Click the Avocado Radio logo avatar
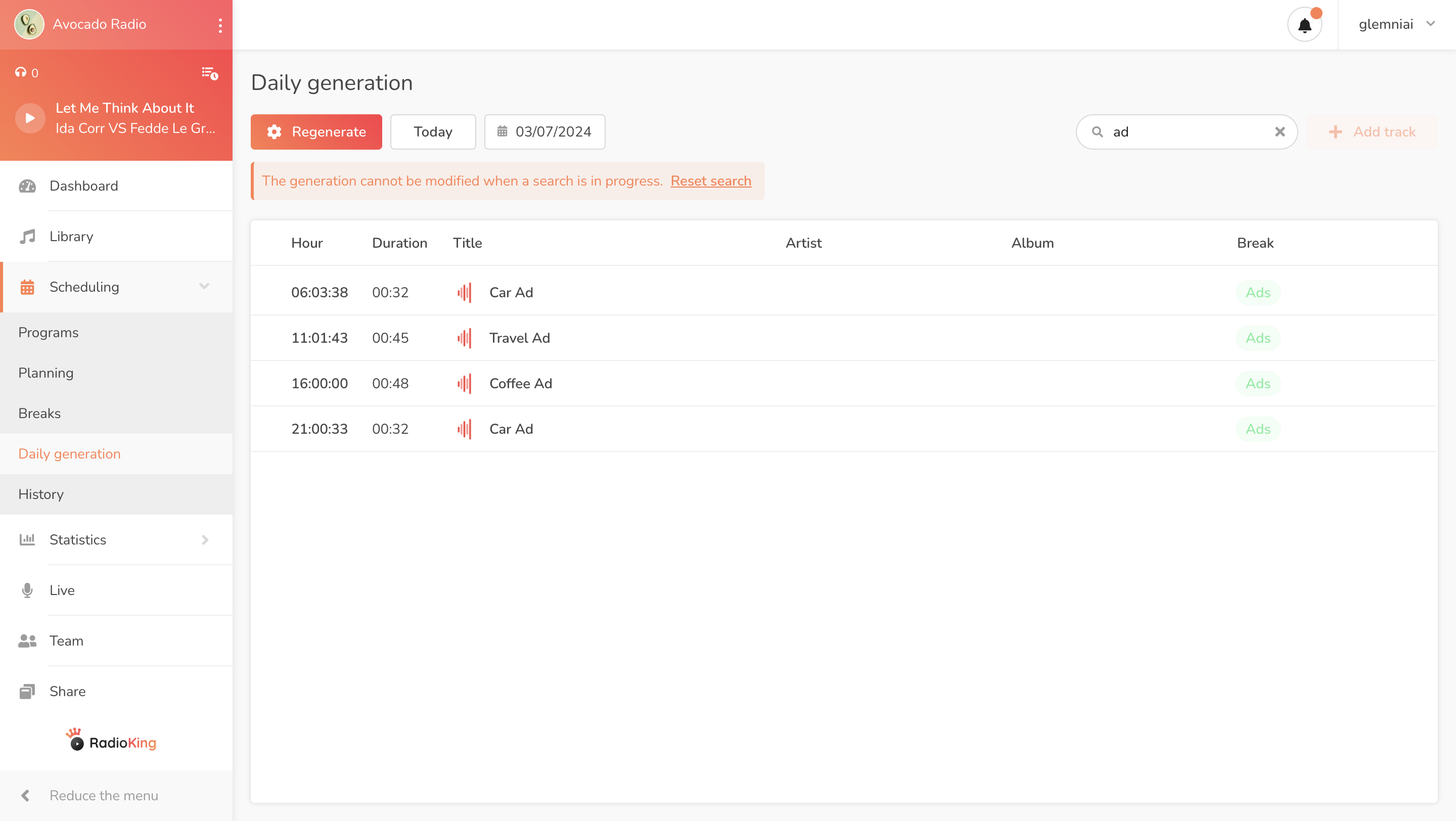This screenshot has height=821, width=1456. pos(29,24)
